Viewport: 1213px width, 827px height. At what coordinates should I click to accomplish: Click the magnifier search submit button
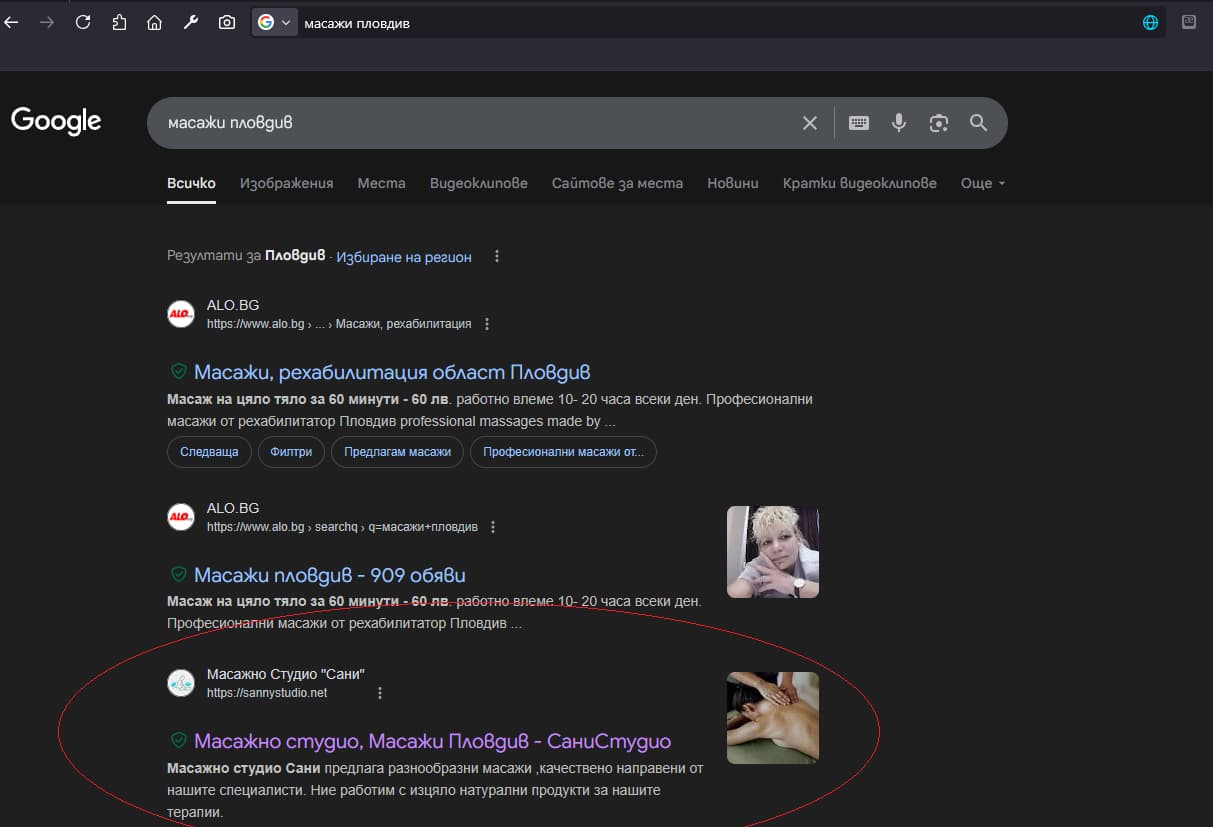pos(978,123)
